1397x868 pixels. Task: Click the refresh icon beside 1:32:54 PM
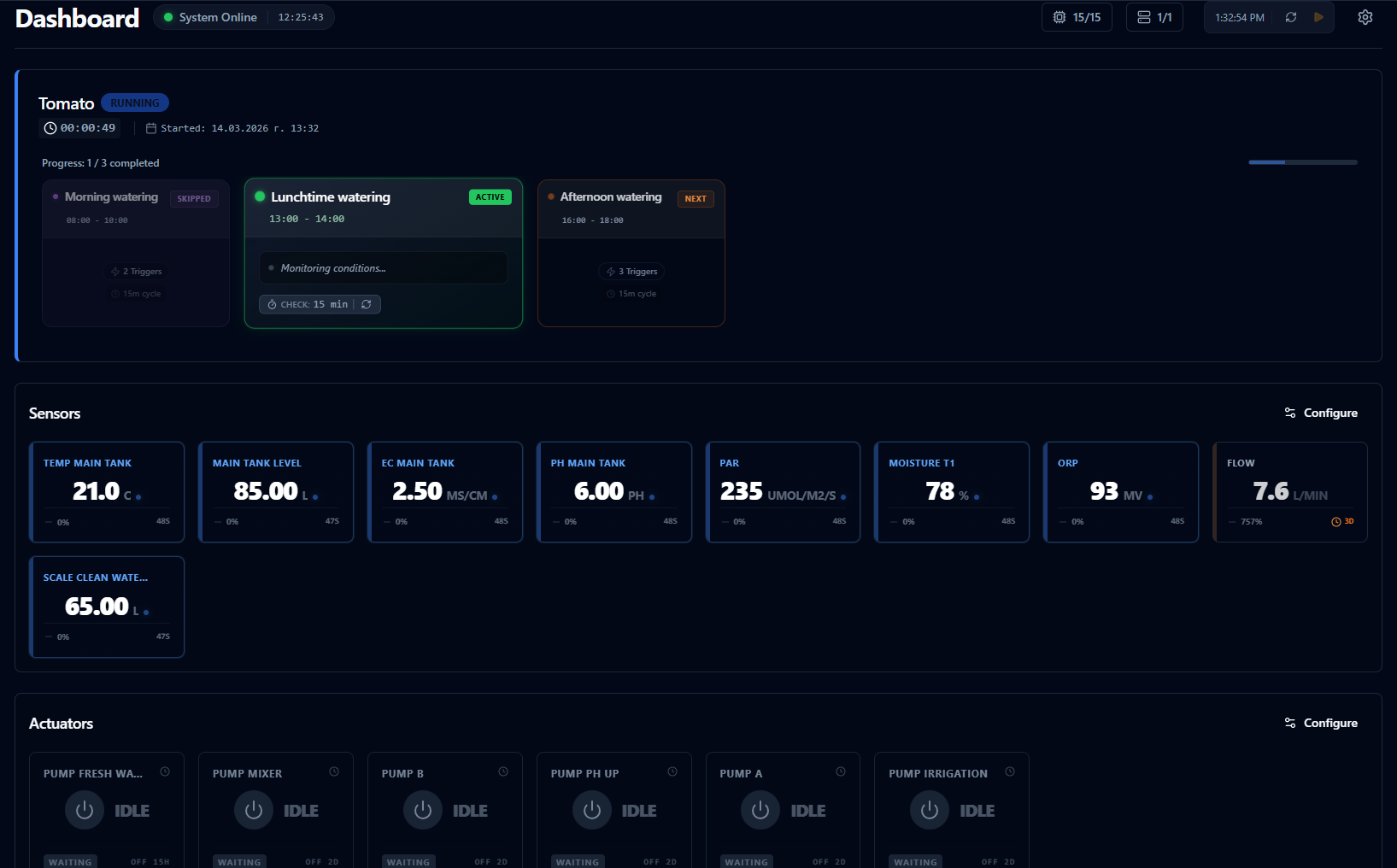[x=1291, y=17]
